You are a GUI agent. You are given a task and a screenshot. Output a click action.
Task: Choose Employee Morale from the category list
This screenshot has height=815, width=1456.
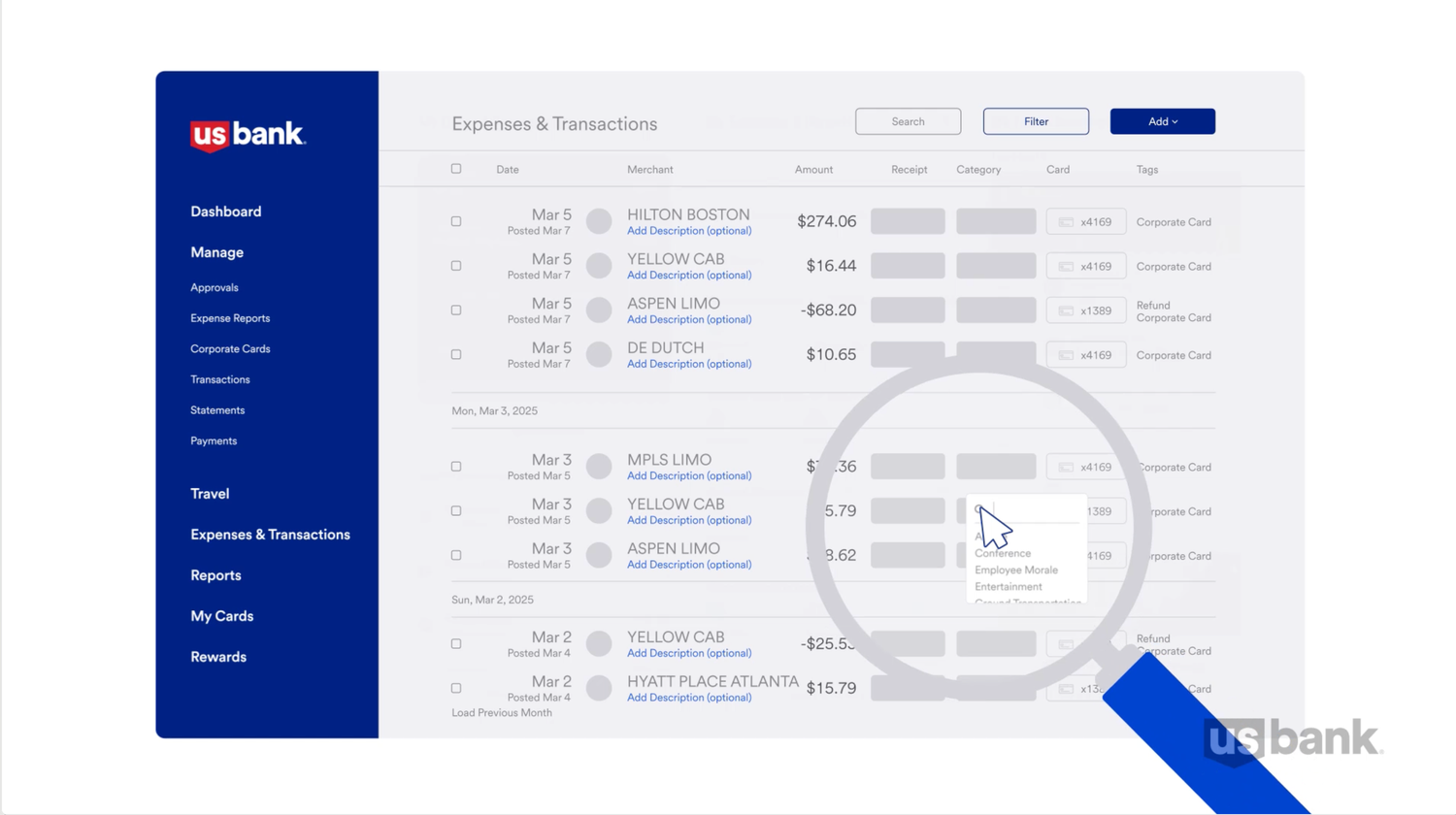click(1016, 570)
